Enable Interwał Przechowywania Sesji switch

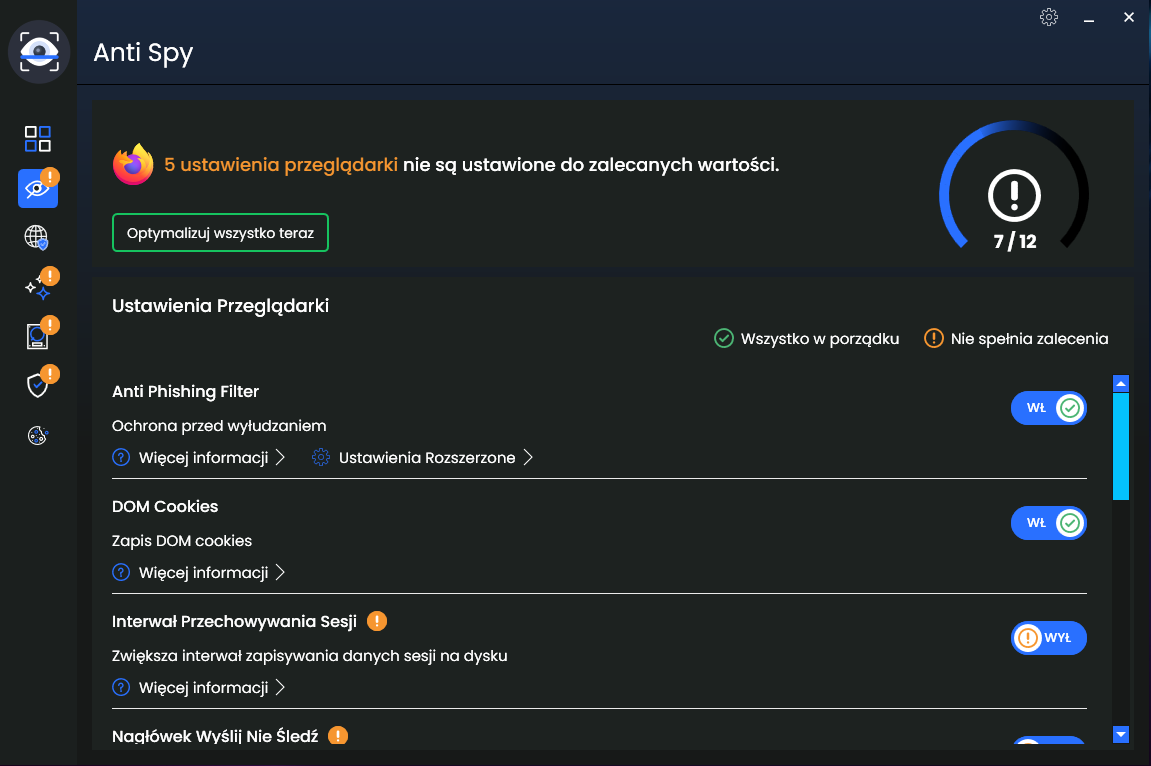[1048, 638]
